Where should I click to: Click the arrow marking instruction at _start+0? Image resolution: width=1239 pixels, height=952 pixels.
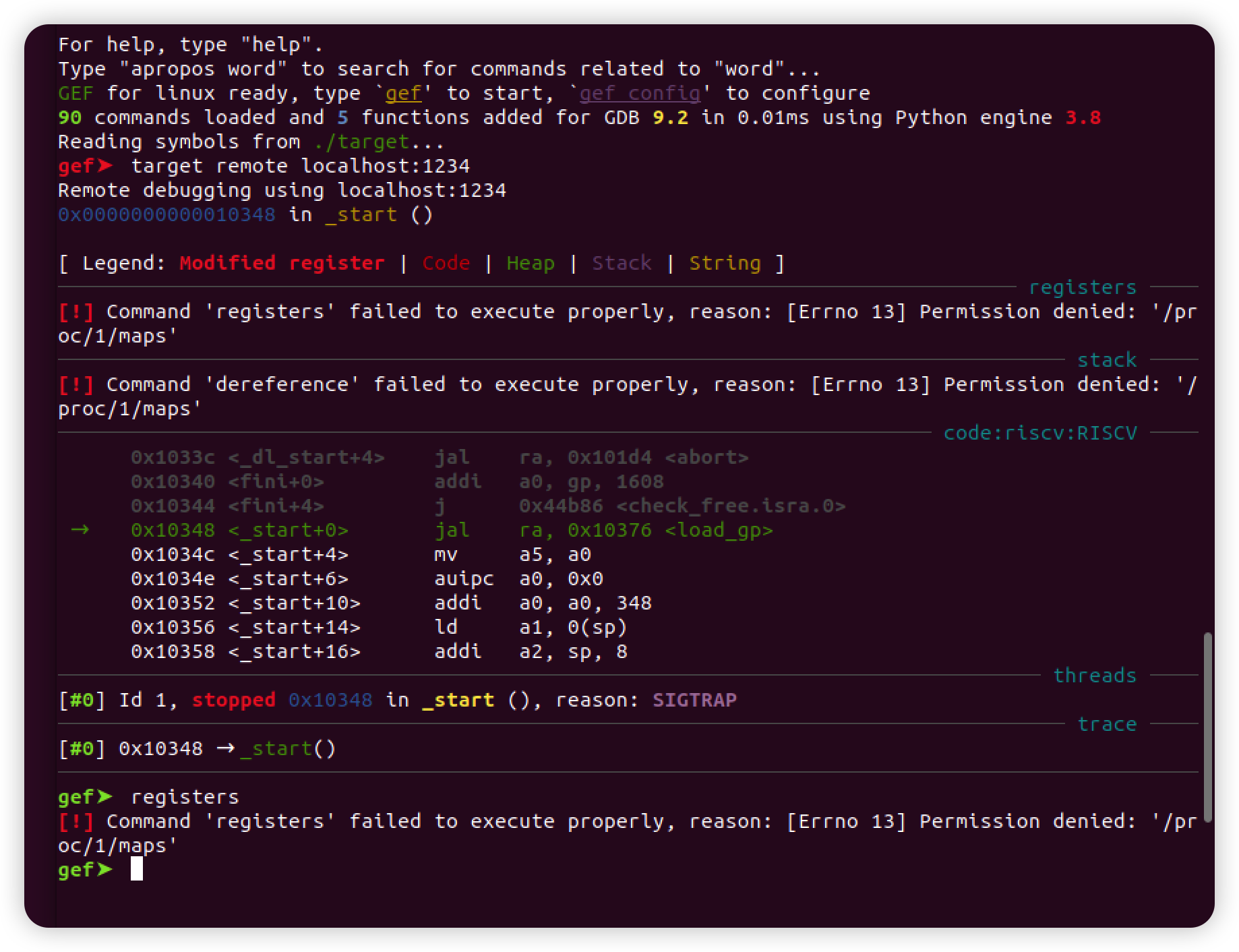[80, 531]
